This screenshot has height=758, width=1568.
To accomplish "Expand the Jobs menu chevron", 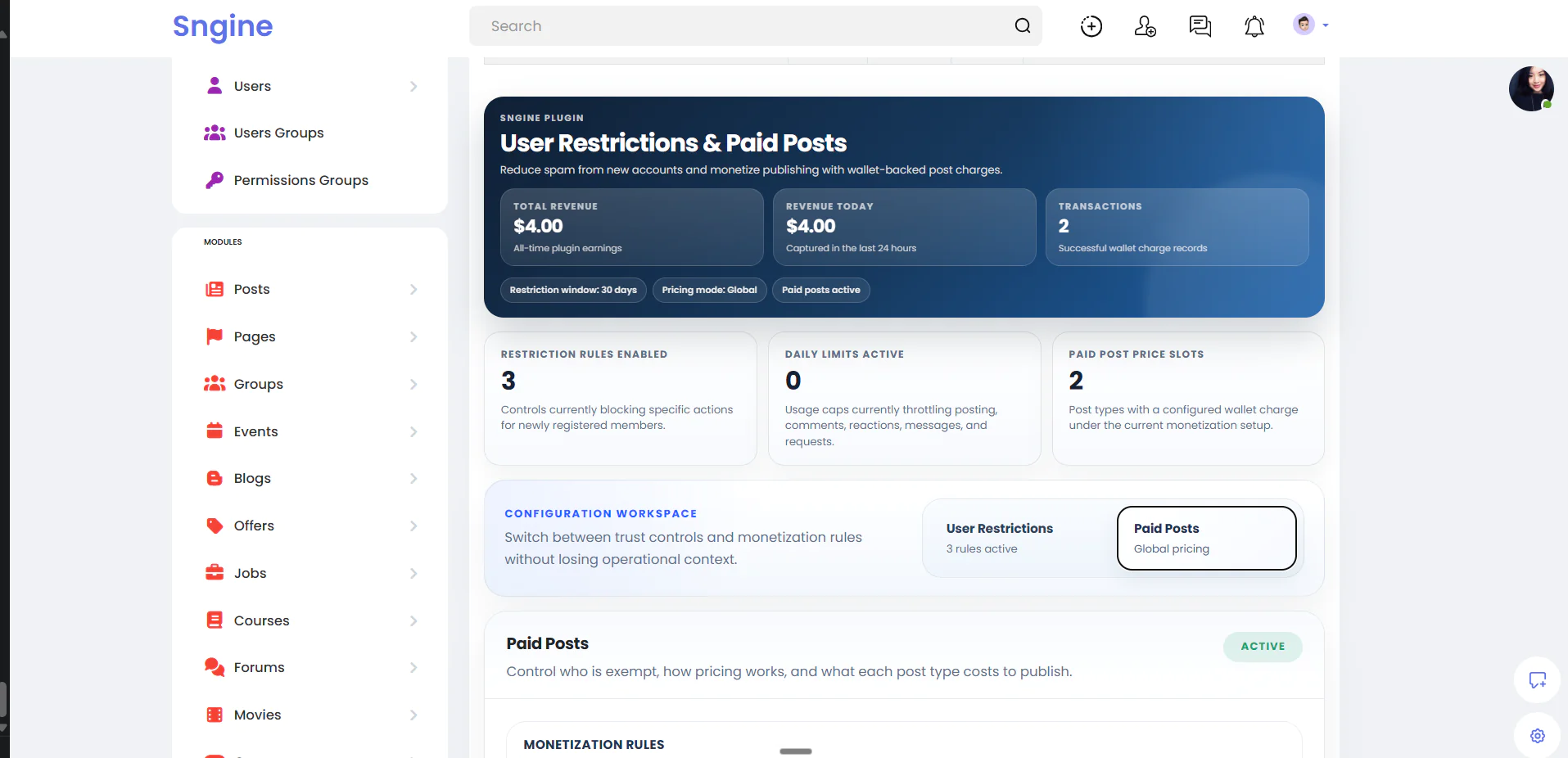I will tap(413, 573).
